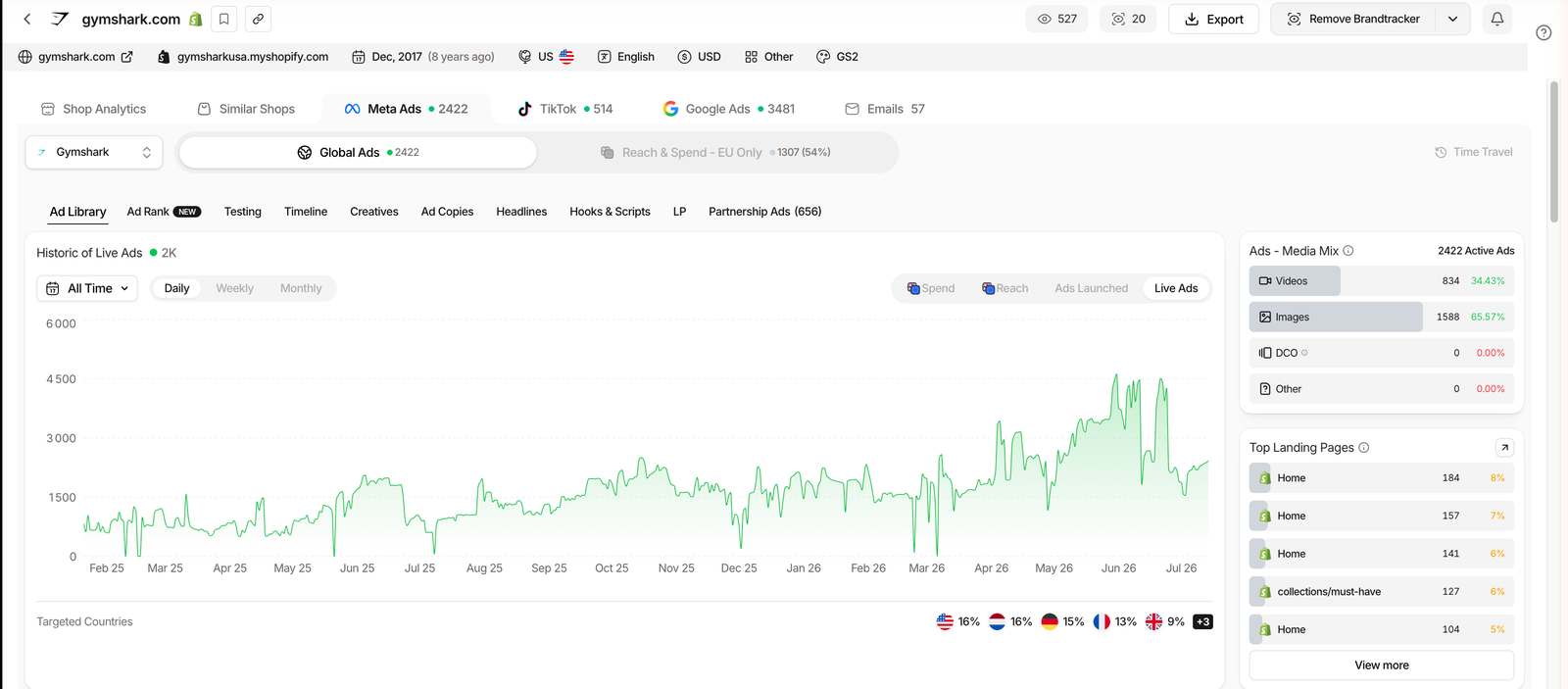
Task: Click the page vertical scrollbar
Action: [1554, 152]
